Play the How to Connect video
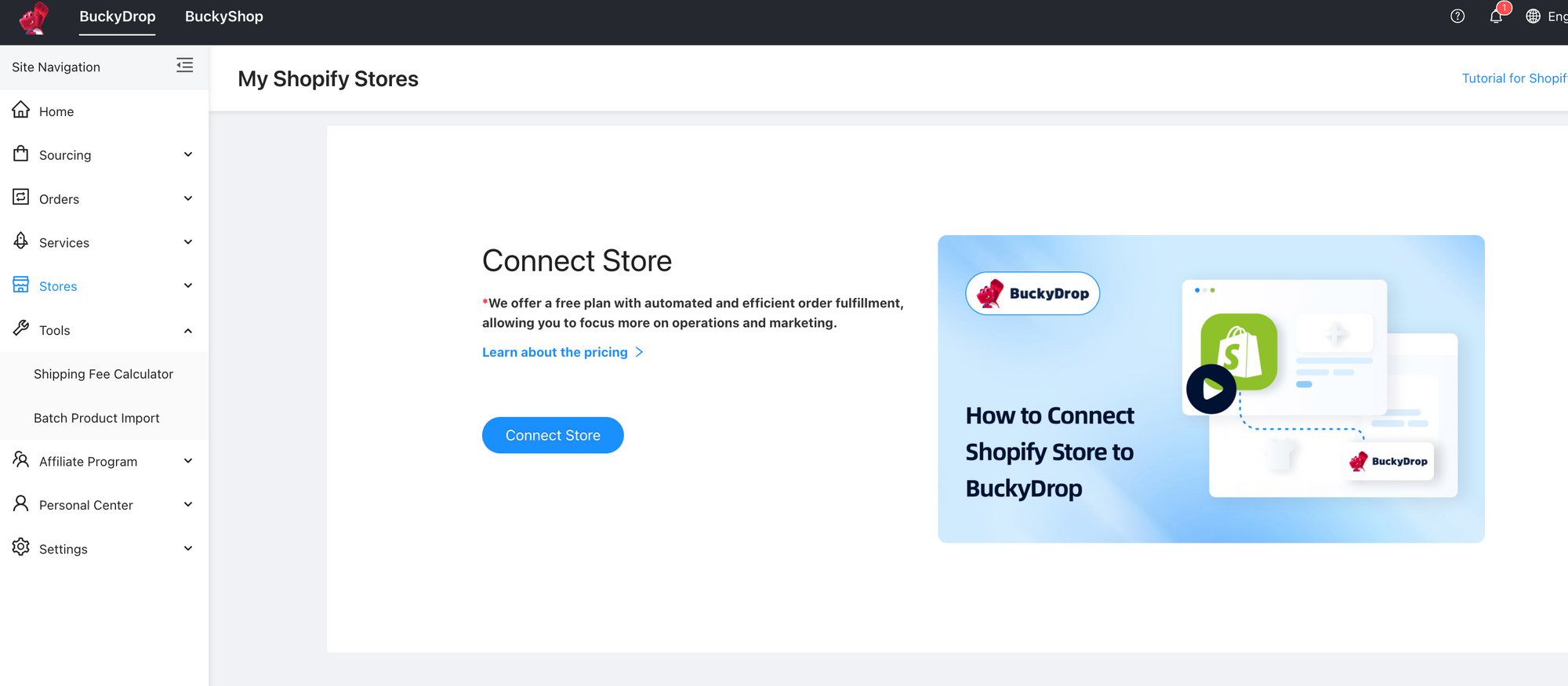Image resolution: width=1568 pixels, height=686 pixels. 1211,389
